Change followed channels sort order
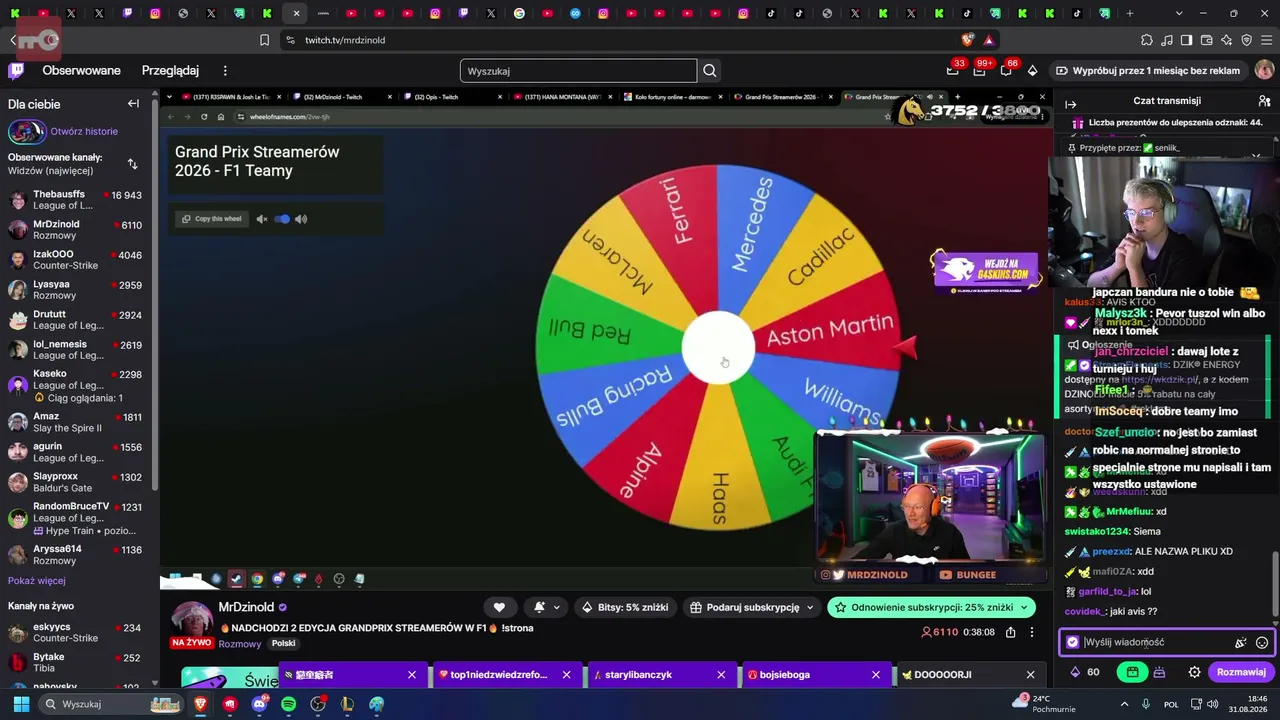Viewport: 1280px width, 720px height. 132,164
